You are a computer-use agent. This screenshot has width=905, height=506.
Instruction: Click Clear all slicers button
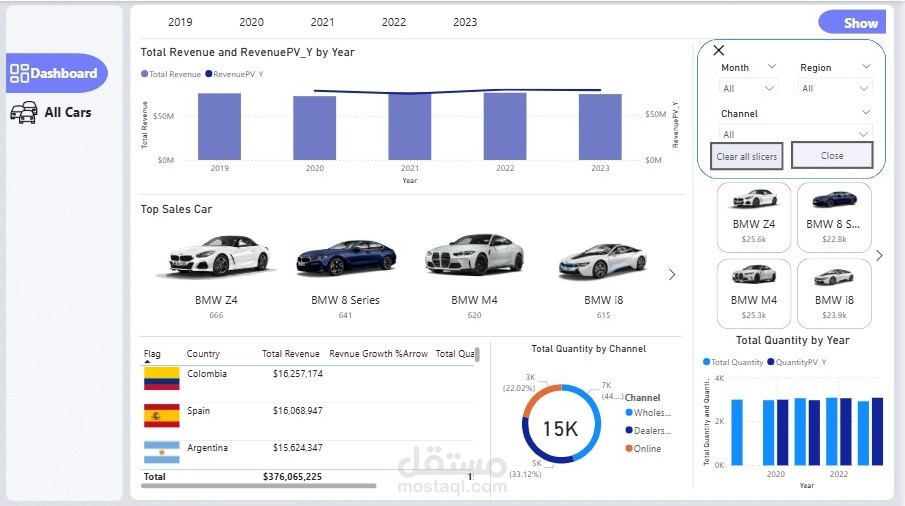tap(746, 156)
